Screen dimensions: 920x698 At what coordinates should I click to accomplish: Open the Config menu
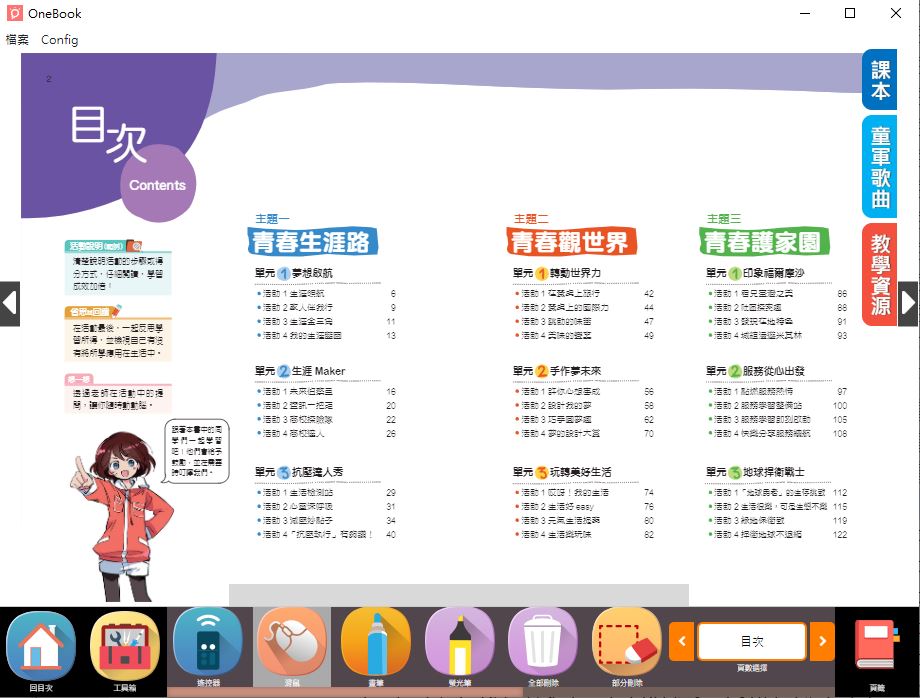click(x=59, y=39)
